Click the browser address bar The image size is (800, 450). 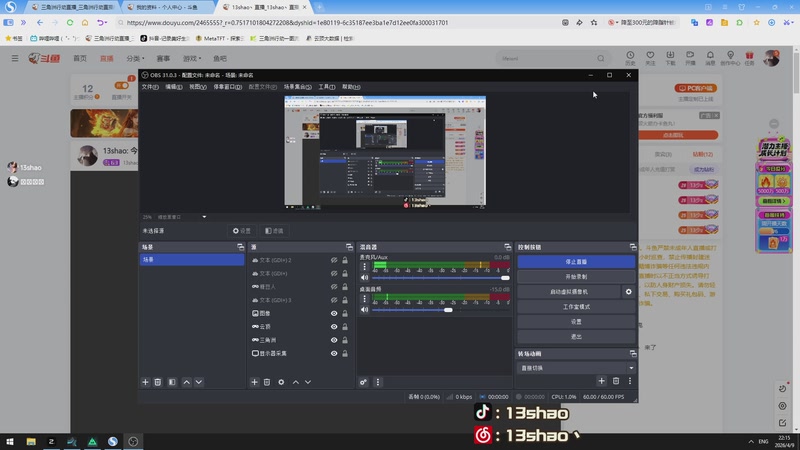tap(339, 22)
